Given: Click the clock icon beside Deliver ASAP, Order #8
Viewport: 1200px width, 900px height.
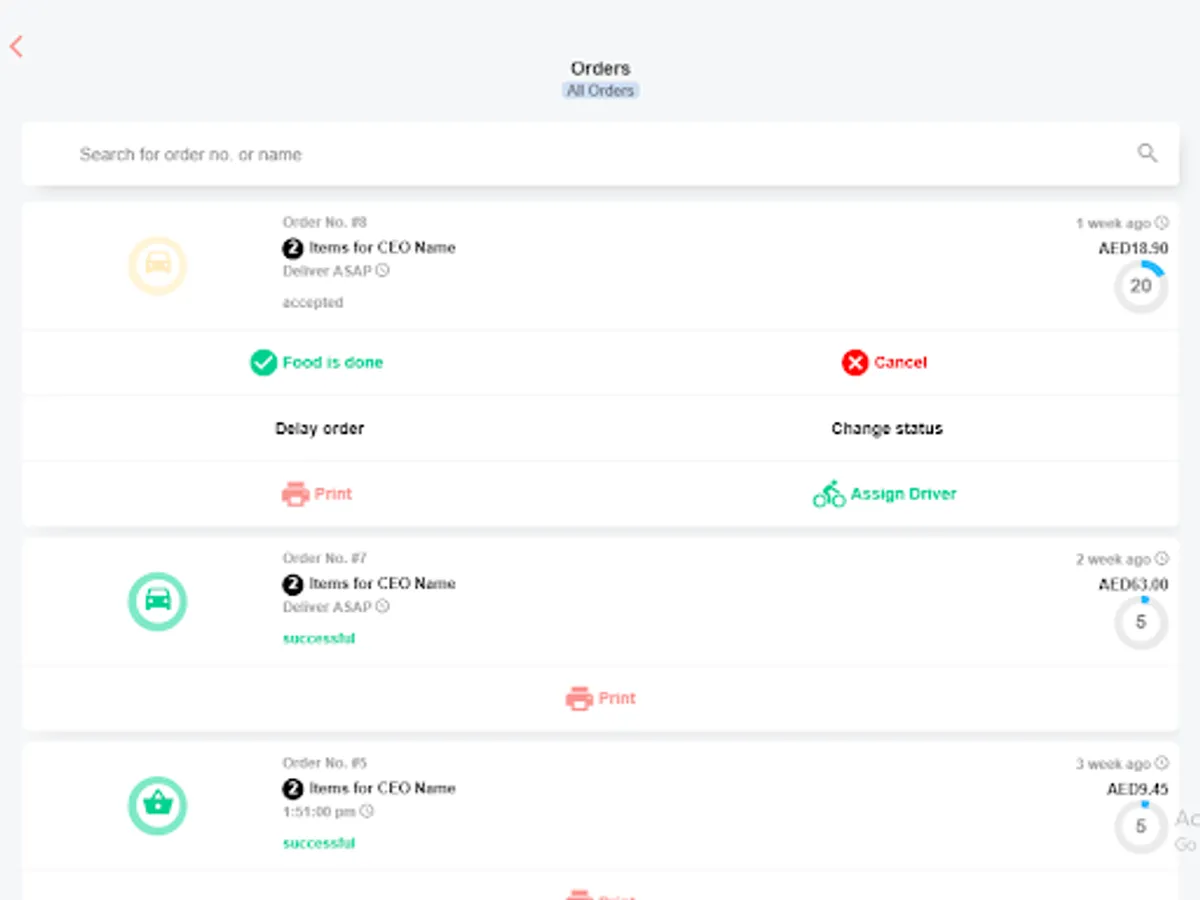Looking at the screenshot, I should pyautogui.click(x=382, y=271).
